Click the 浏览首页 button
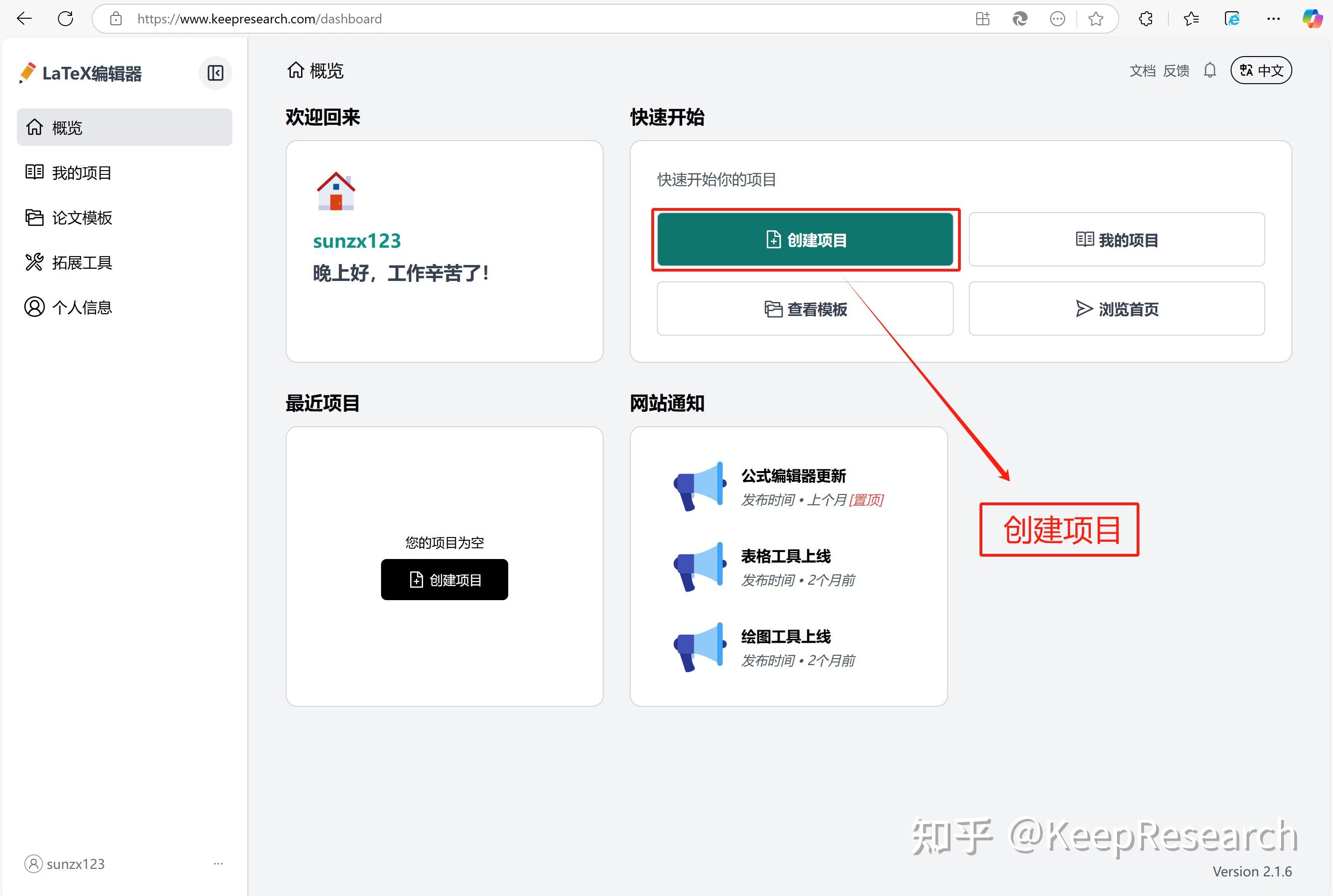The height and width of the screenshot is (896, 1333). click(1117, 309)
